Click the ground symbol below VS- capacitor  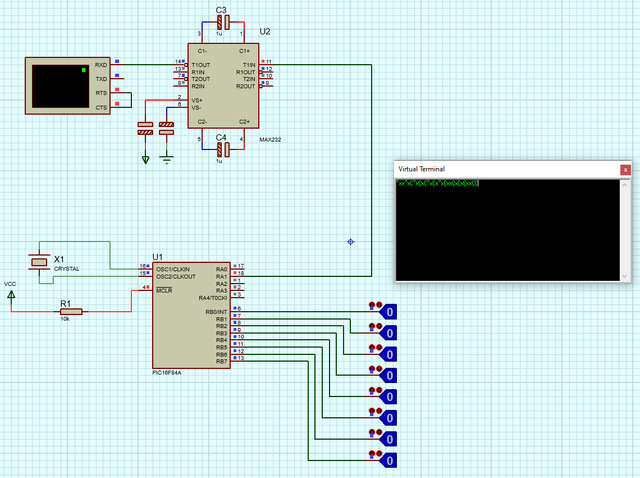[x=166, y=159]
